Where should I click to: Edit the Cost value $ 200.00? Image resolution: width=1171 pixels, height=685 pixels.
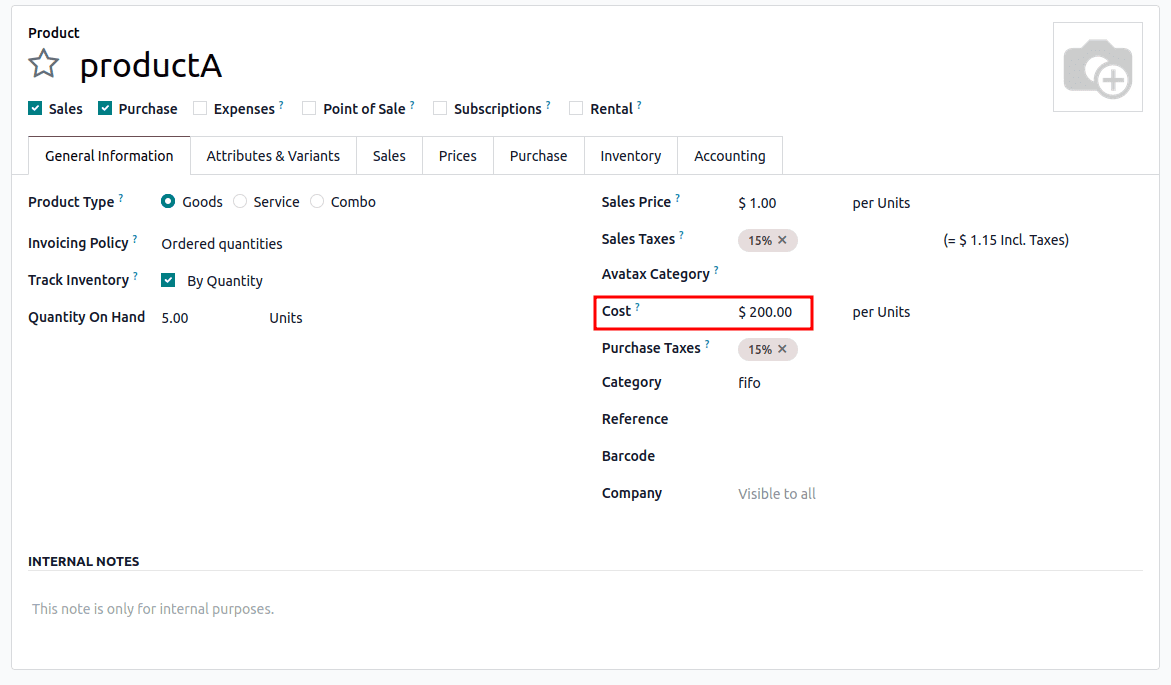click(x=765, y=312)
